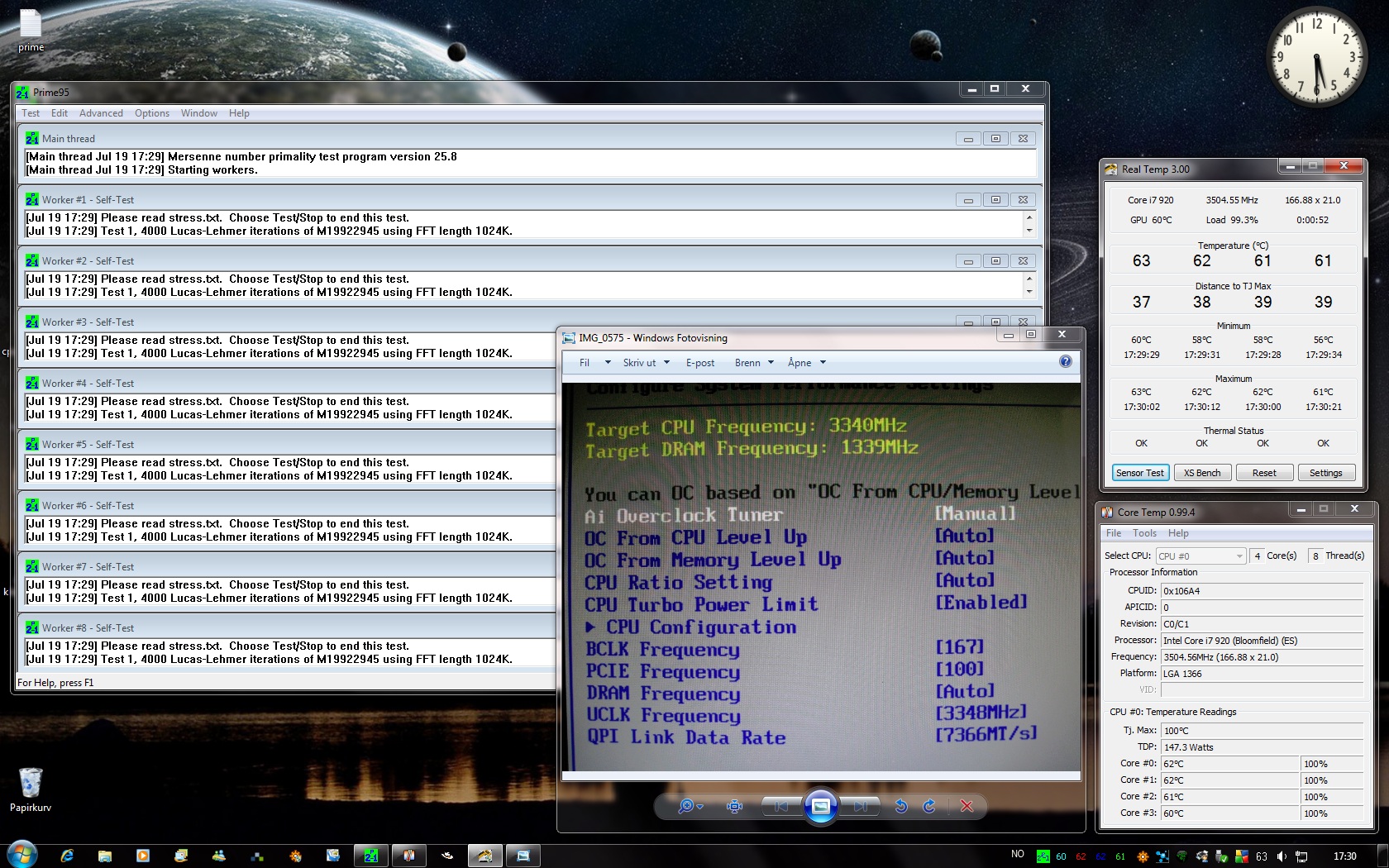
Task: Click Prime95 title bar icon
Action: pos(22,93)
